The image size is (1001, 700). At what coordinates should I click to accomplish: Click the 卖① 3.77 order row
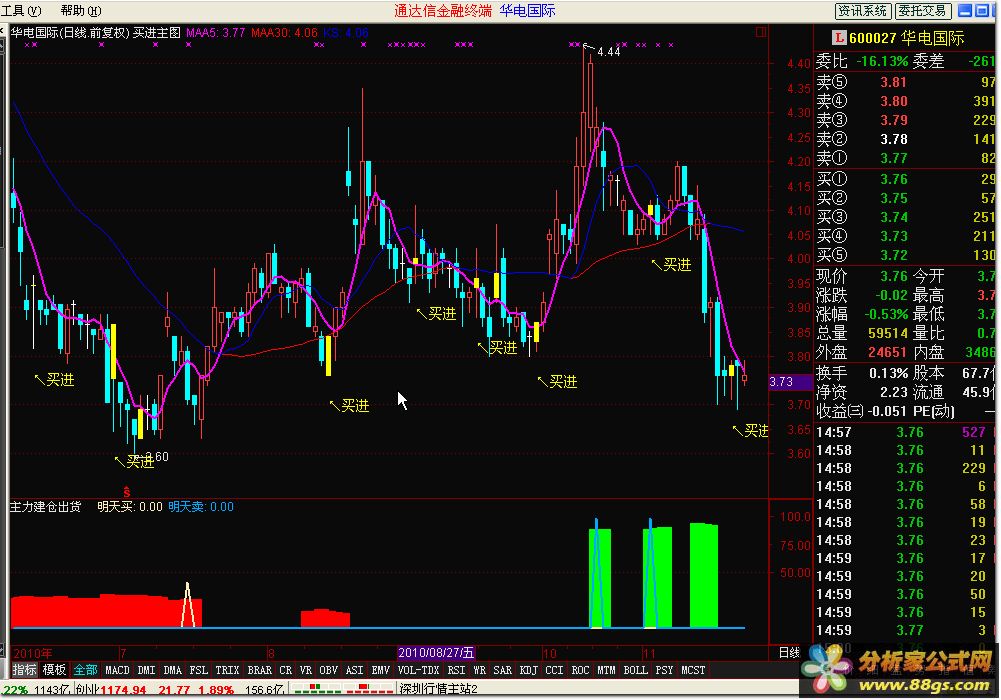tap(905, 158)
